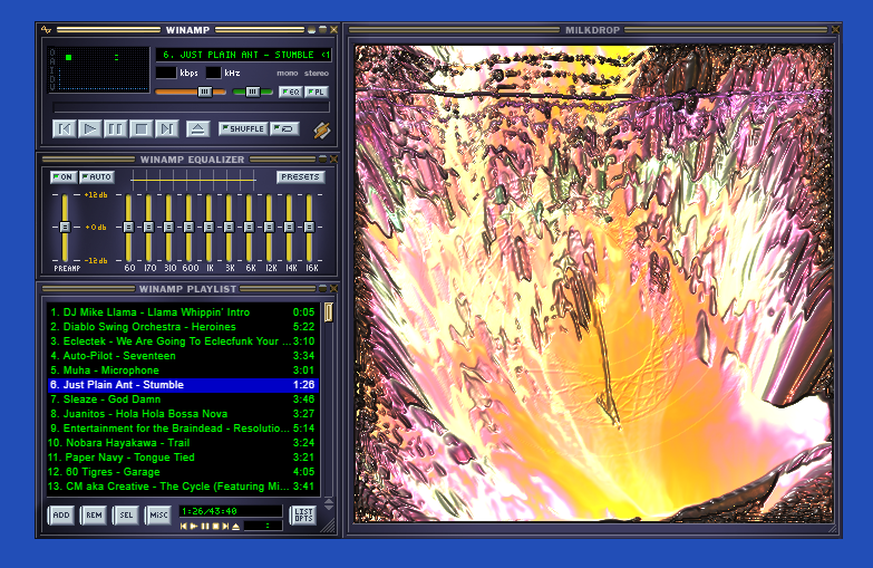
Task: Toggle Shuffle mode
Action: click(x=243, y=129)
